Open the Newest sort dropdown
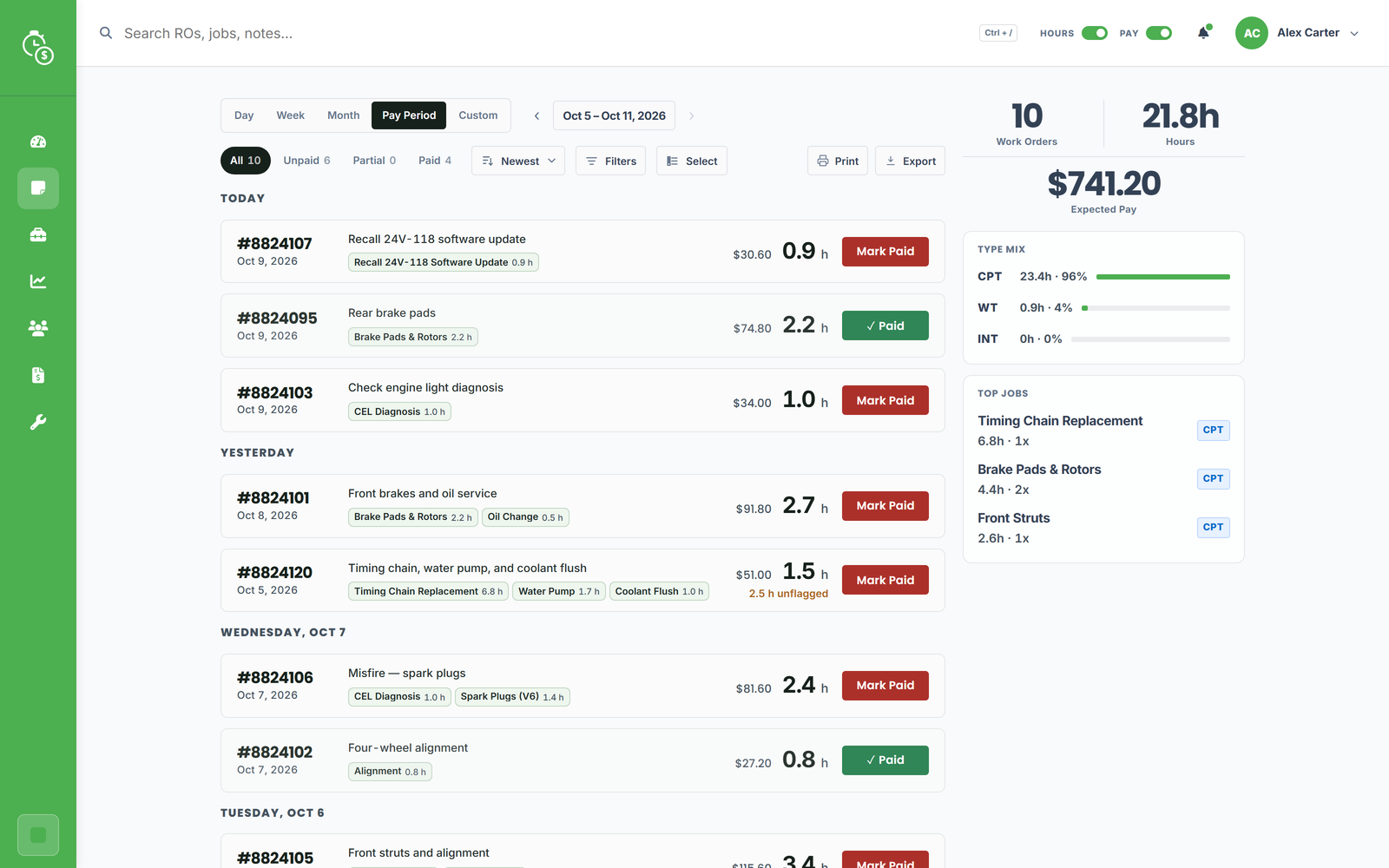1389x868 pixels. click(518, 161)
